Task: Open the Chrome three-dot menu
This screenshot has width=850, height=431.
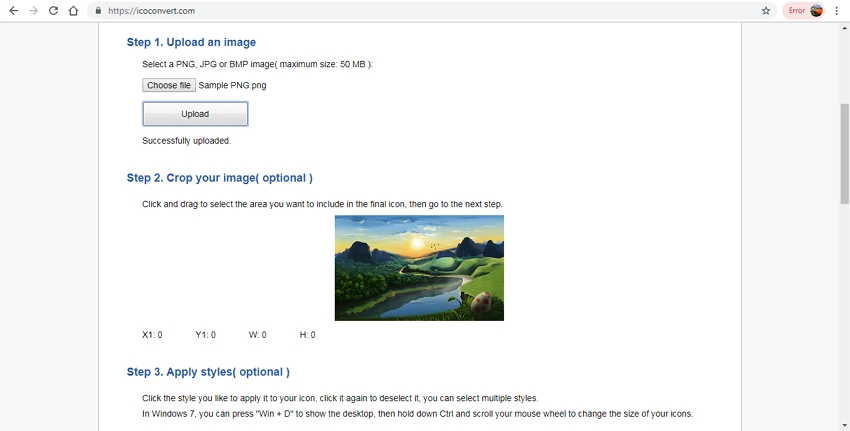Action: click(837, 11)
